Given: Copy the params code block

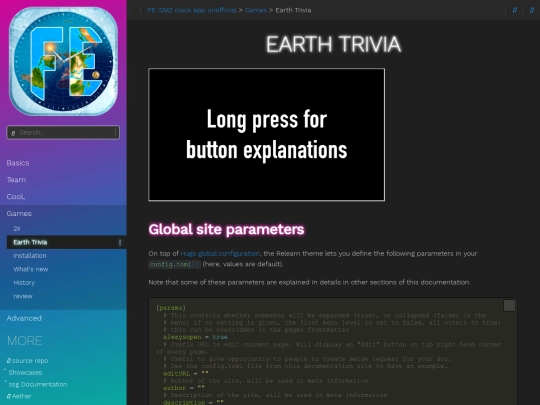Looking at the screenshot, I should click(509, 305).
